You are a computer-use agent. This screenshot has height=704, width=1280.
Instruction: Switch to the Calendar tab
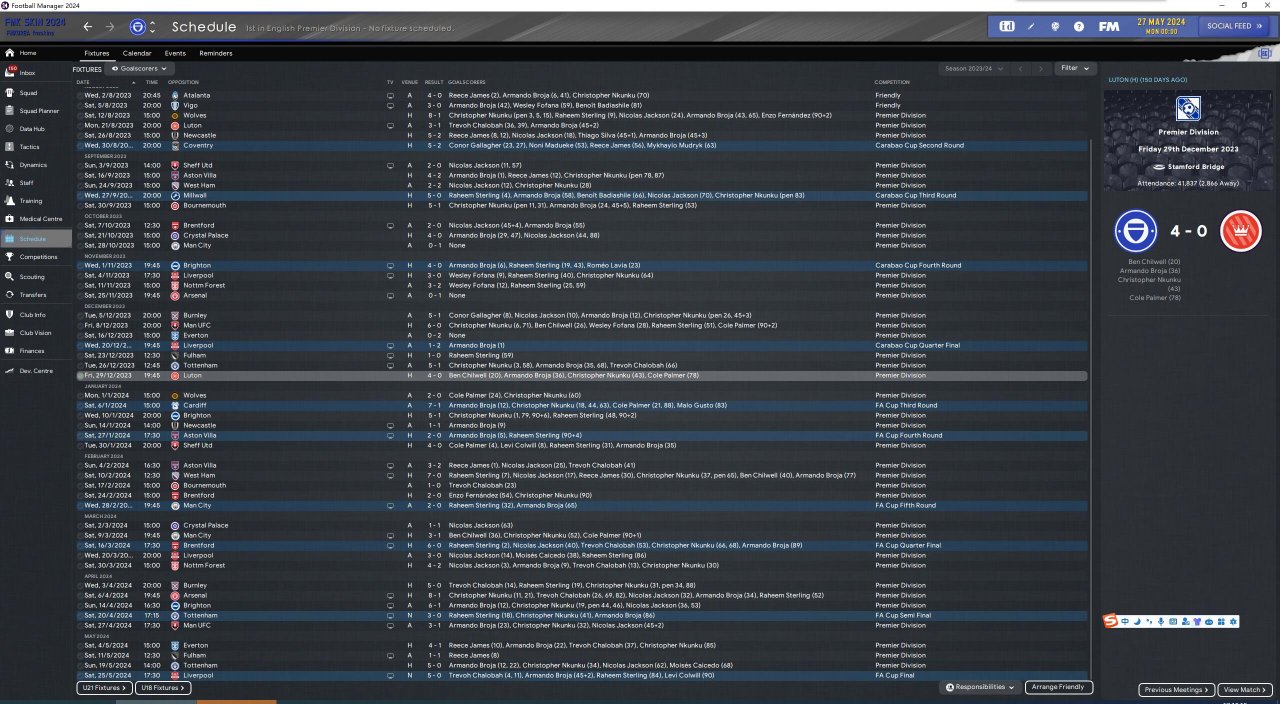click(x=137, y=53)
